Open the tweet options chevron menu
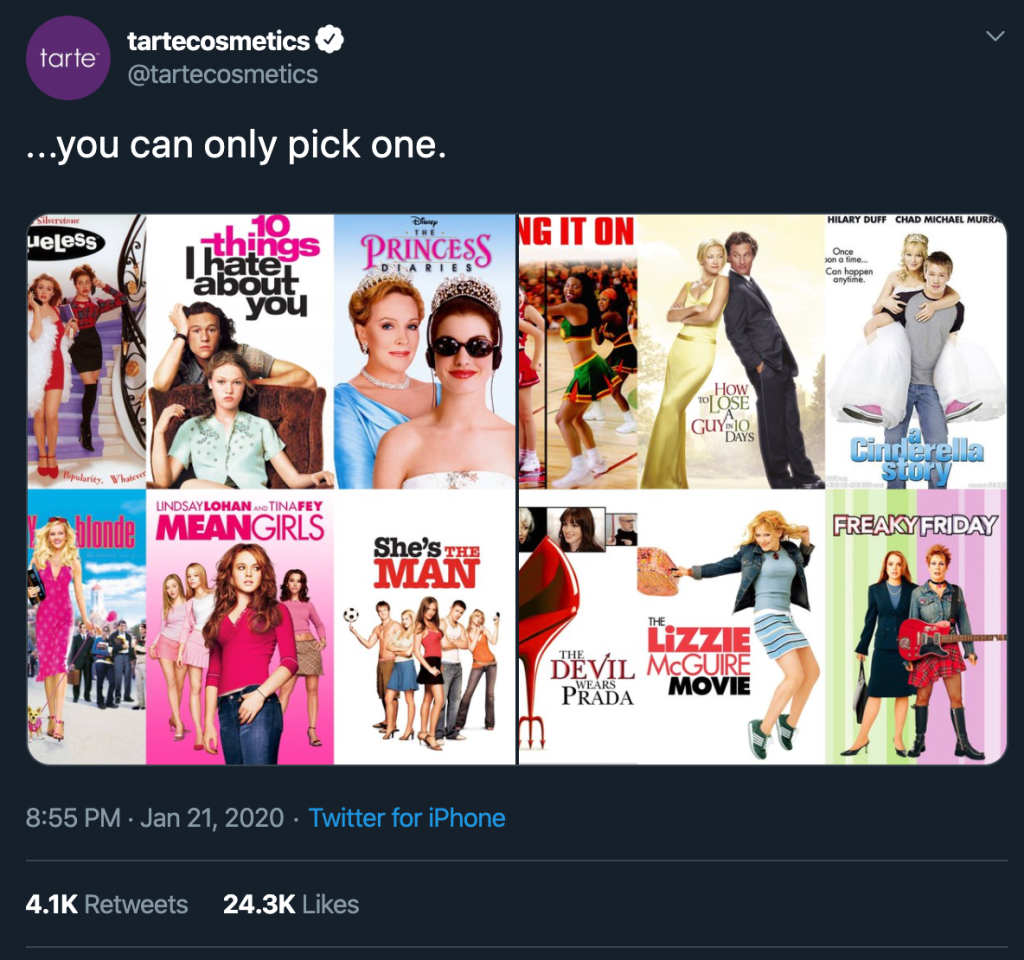Image resolution: width=1024 pixels, height=960 pixels. click(x=994, y=37)
